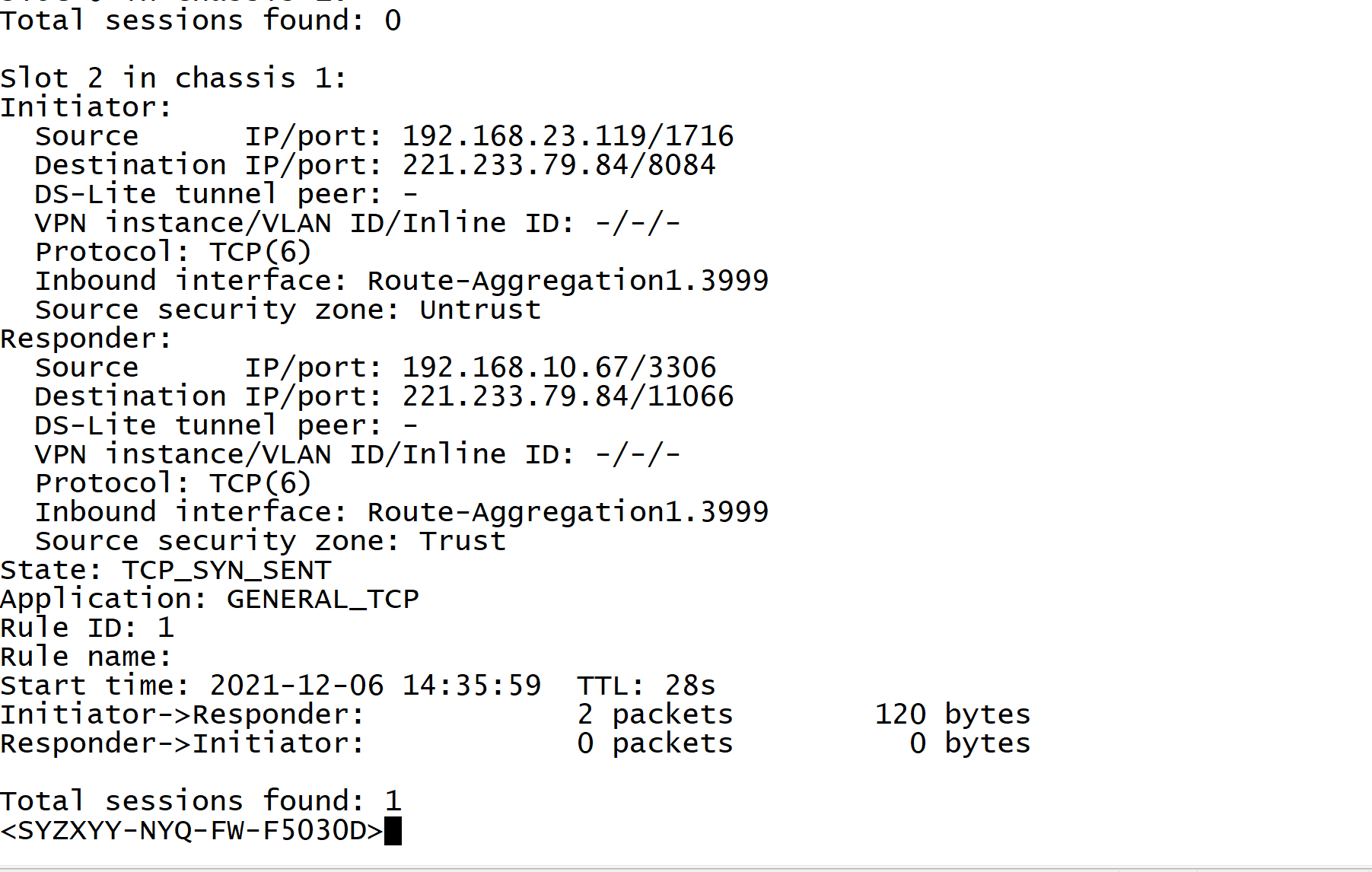The height and width of the screenshot is (872, 1372).
Task: Click the Untrust security zone value
Action: point(480,310)
